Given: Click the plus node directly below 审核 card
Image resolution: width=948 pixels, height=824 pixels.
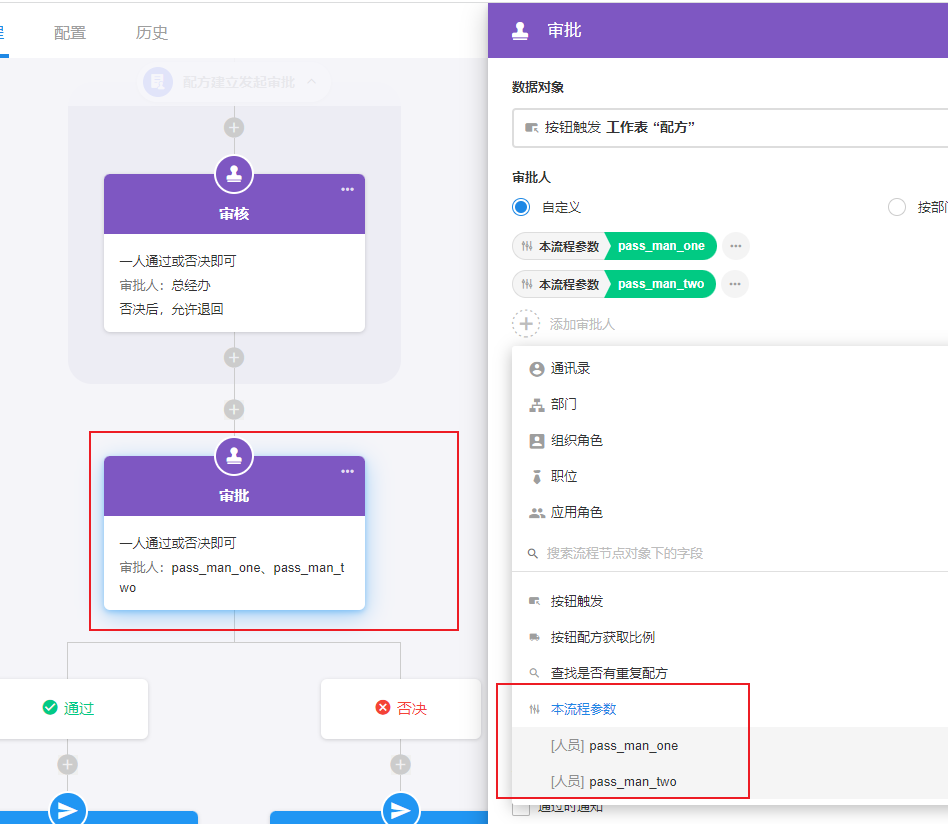Looking at the screenshot, I should [x=234, y=357].
